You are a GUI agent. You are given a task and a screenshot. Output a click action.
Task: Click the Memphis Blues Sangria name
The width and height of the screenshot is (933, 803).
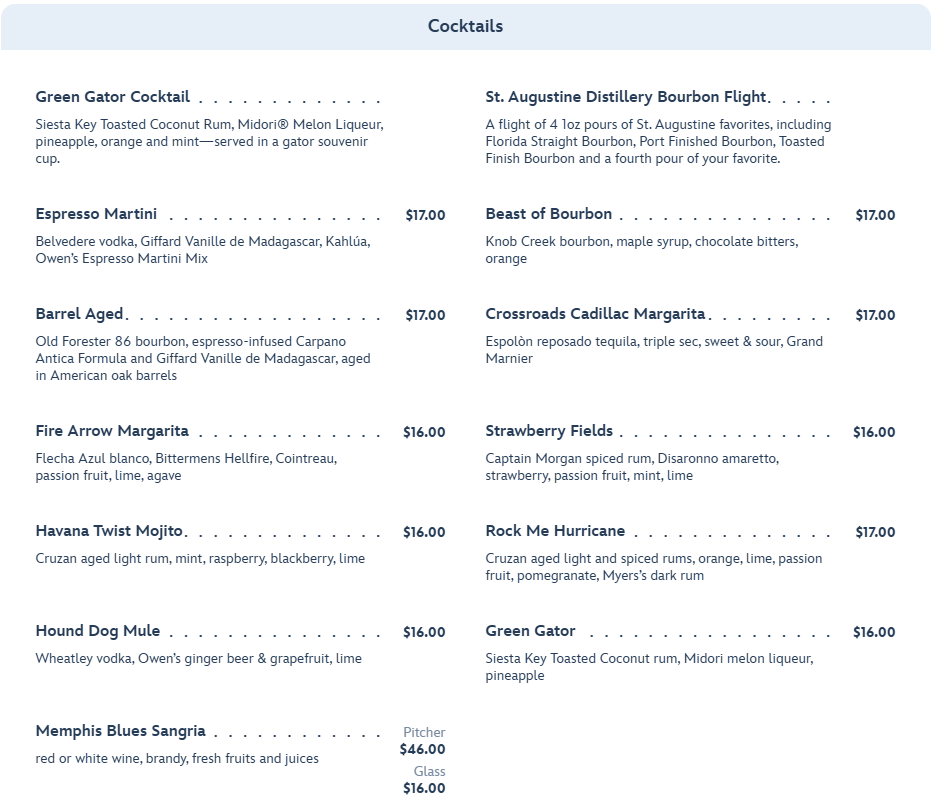120,731
